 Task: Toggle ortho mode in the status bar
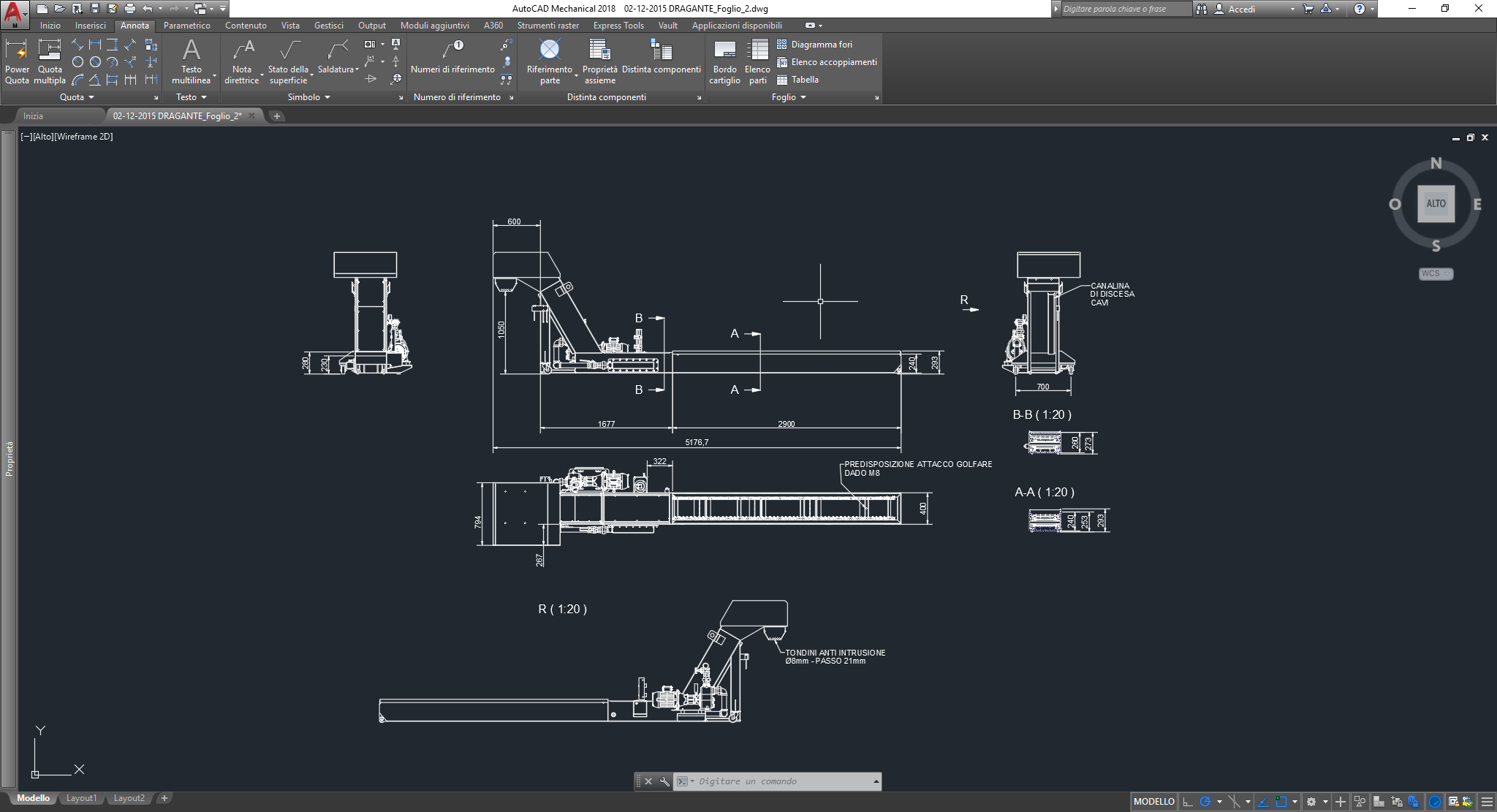tap(1187, 802)
